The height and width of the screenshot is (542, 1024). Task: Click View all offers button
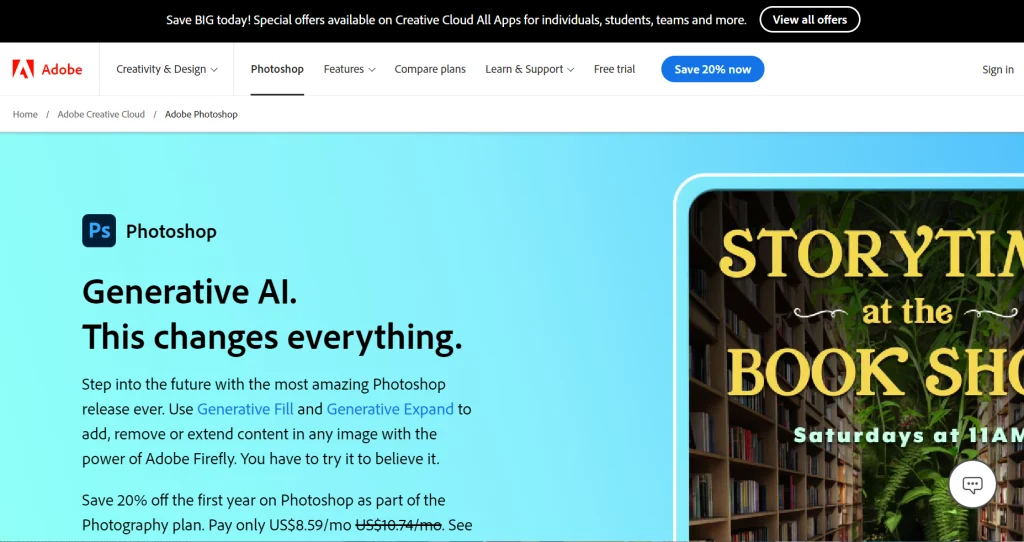(x=810, y=20)
